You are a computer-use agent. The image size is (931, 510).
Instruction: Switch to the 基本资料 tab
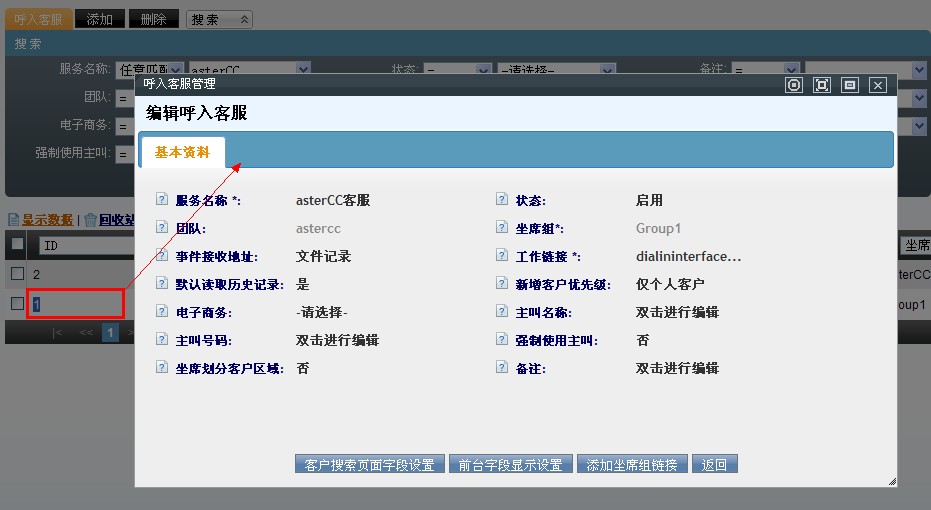(x=182, y=152)
